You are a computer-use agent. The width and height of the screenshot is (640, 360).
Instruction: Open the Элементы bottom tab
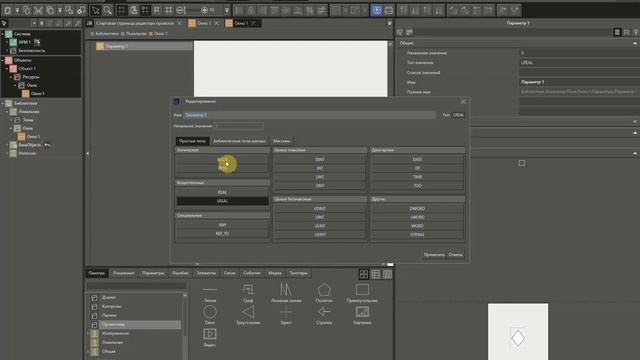coord(206,273)
